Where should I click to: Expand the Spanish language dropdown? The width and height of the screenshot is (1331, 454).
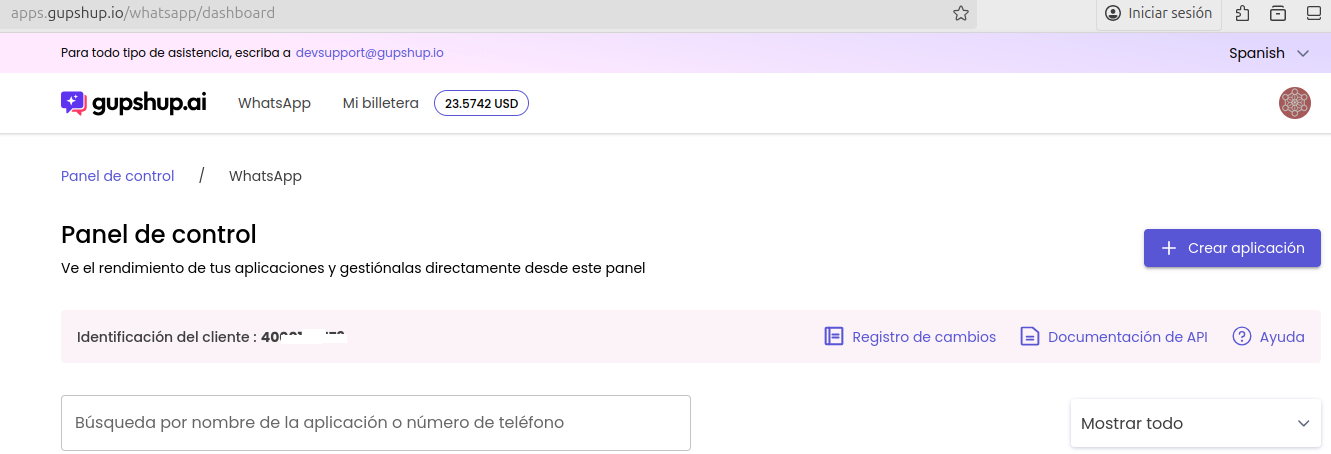coord(1269,53)
